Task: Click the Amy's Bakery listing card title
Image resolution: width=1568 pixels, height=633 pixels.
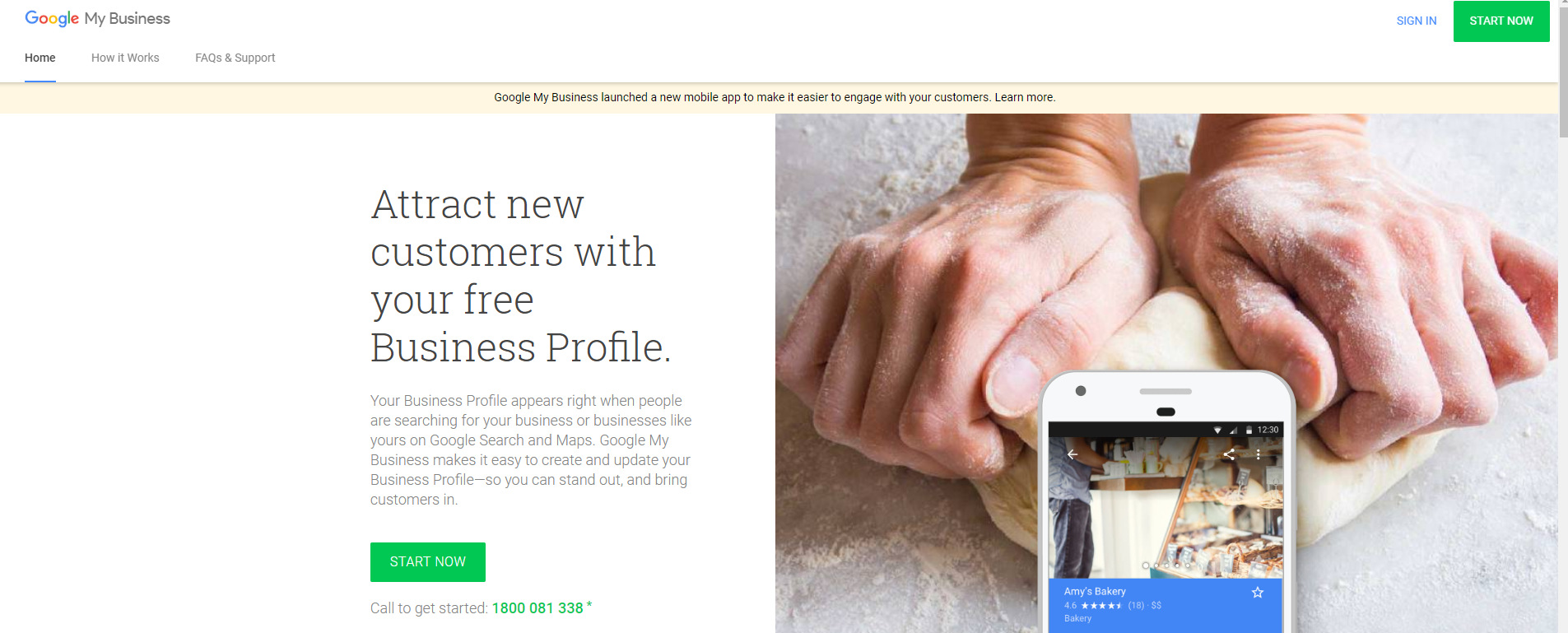Action: tap(1095, 591)
